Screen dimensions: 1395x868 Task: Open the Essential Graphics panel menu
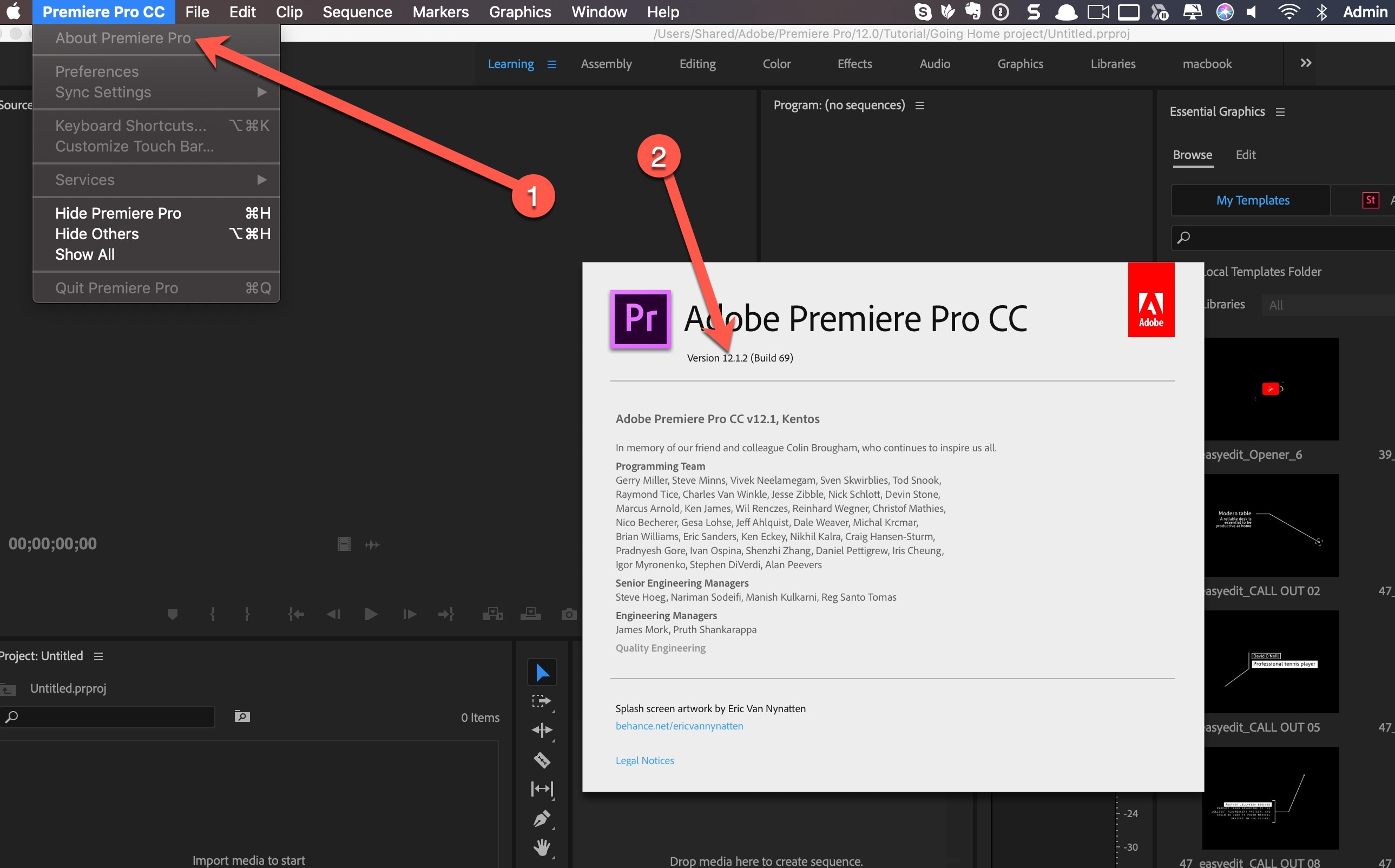1280,112
